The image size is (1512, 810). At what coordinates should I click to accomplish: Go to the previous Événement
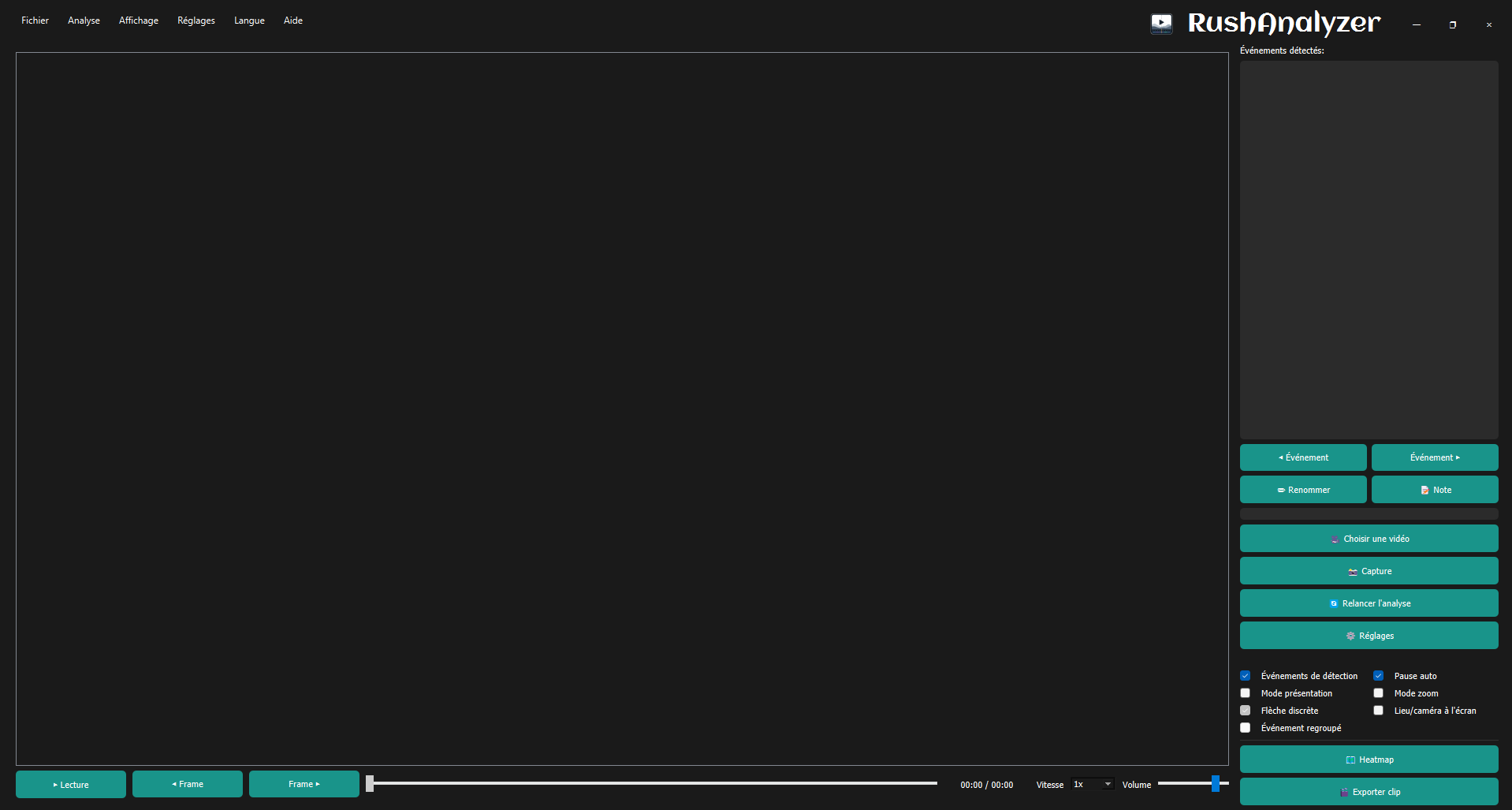(x=1303, y=457)
